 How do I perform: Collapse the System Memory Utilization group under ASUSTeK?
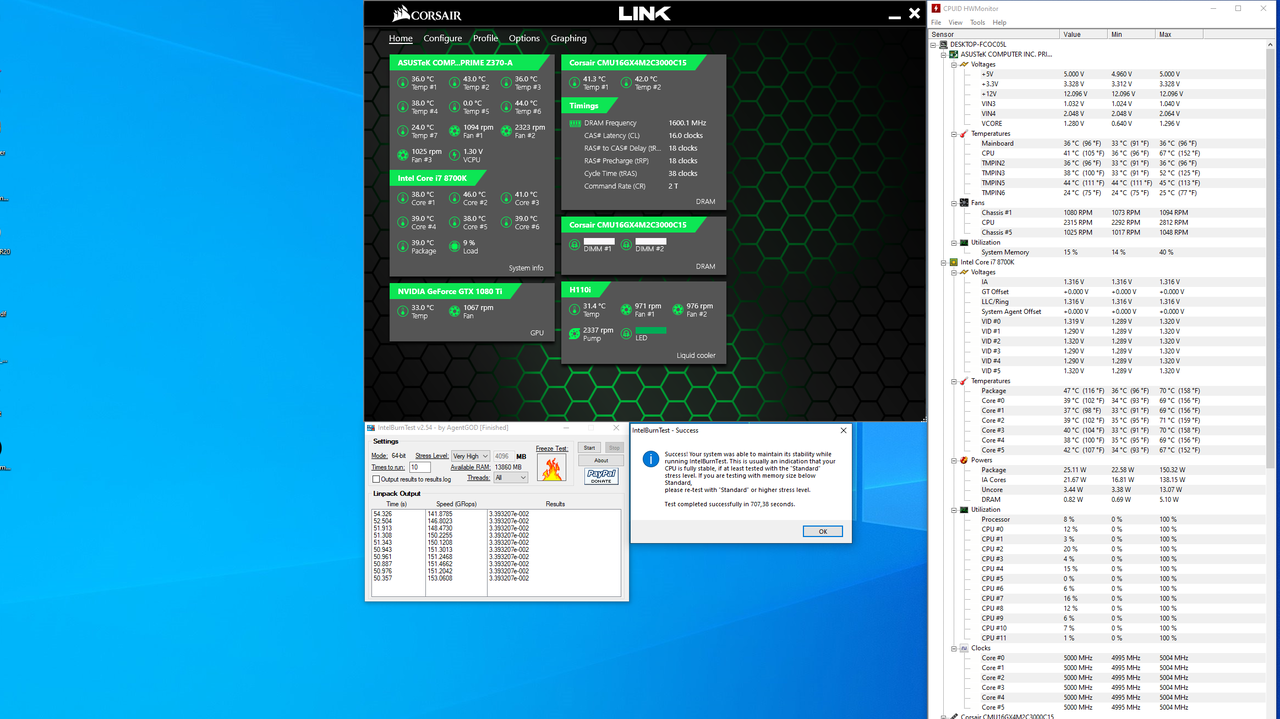coord(953,242)
